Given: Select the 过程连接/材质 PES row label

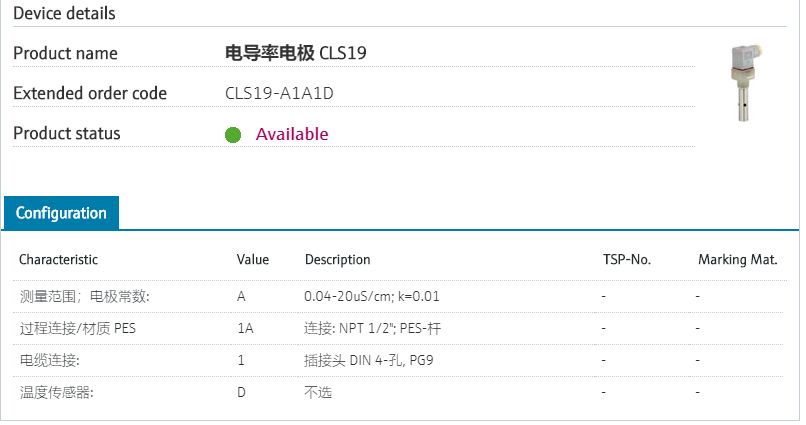Looking at the screenshot, I should pos(77,327).
